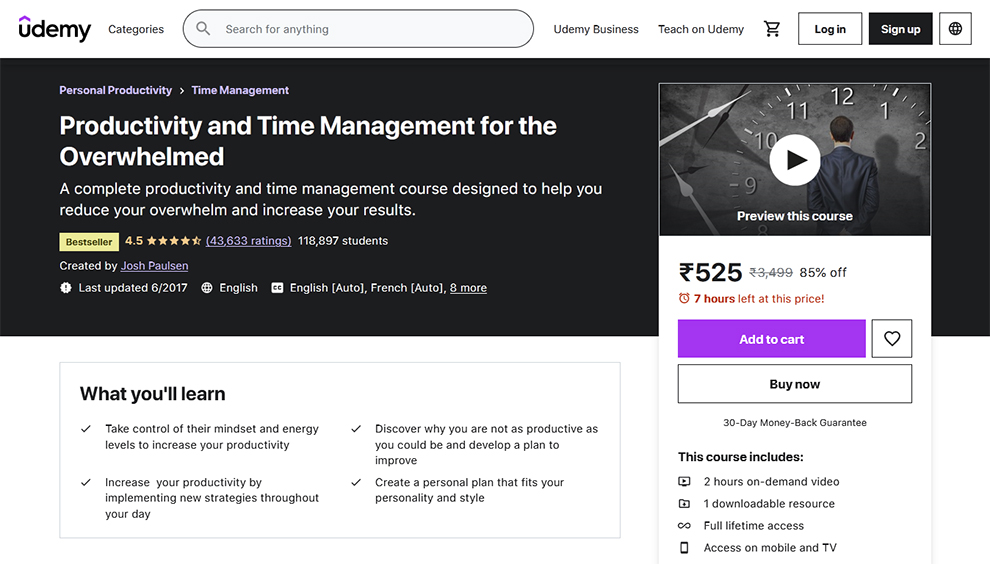Open the Categories menu
Image resolution: width=990 pixels, height=564 pixels.
tap(136, 29)
